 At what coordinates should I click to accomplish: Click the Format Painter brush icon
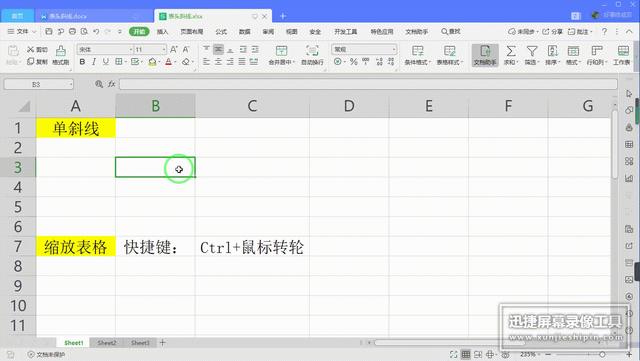click(60, 51)
